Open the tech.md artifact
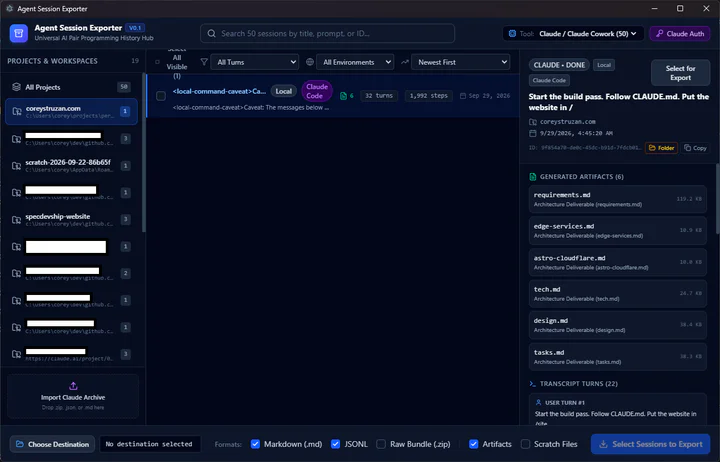 coord(618,293)
